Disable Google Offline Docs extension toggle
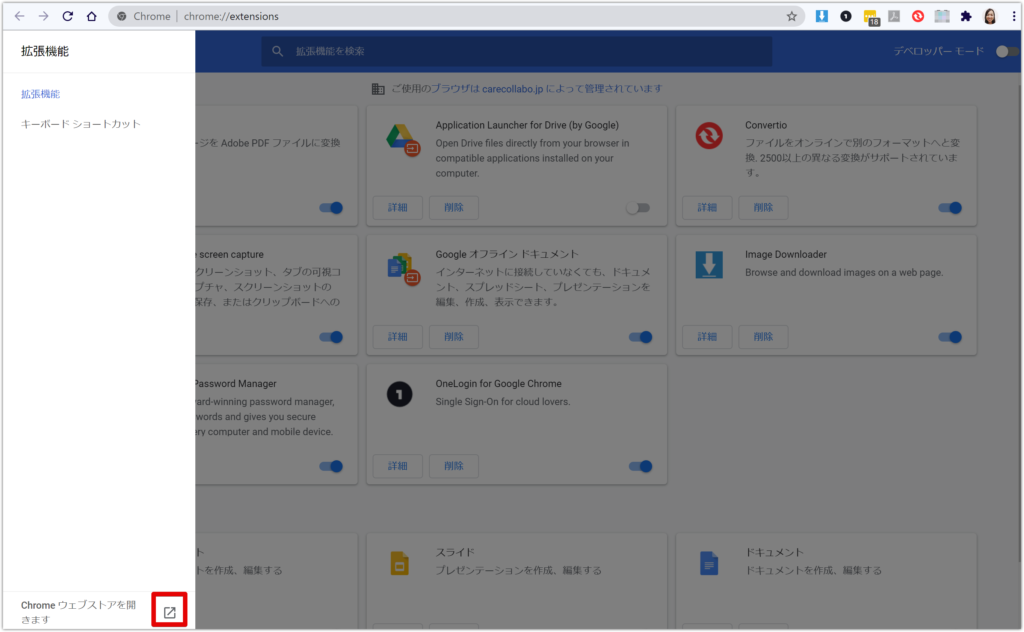 (641, 337)
